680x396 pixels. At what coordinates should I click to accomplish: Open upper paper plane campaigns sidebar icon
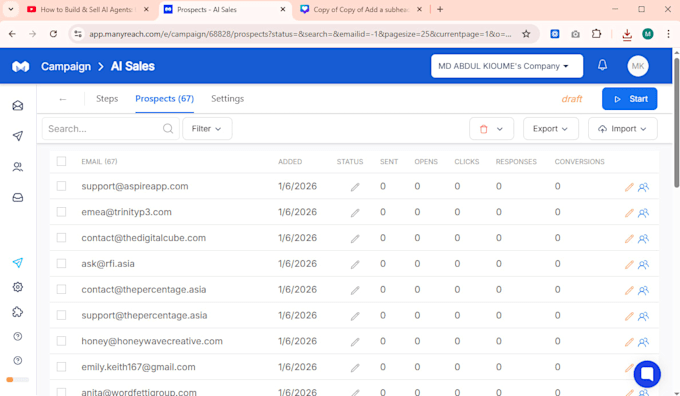click(x=18, y=136)
